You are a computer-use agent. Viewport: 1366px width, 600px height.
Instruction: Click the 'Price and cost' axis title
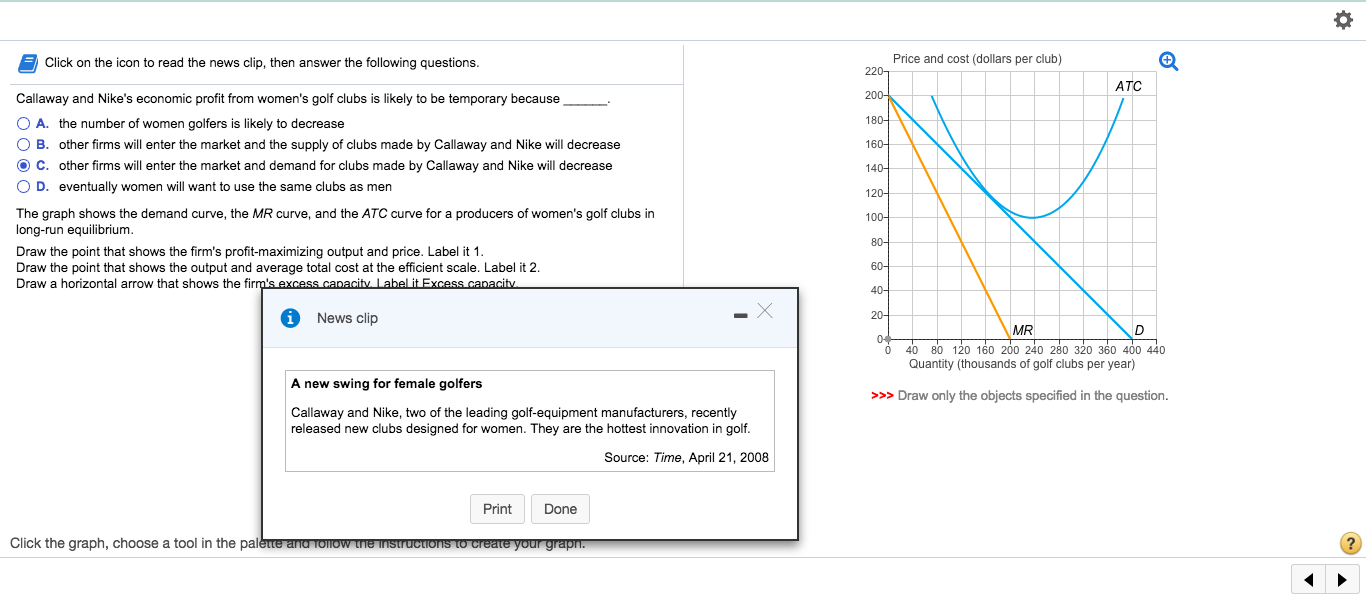point(977,59)
